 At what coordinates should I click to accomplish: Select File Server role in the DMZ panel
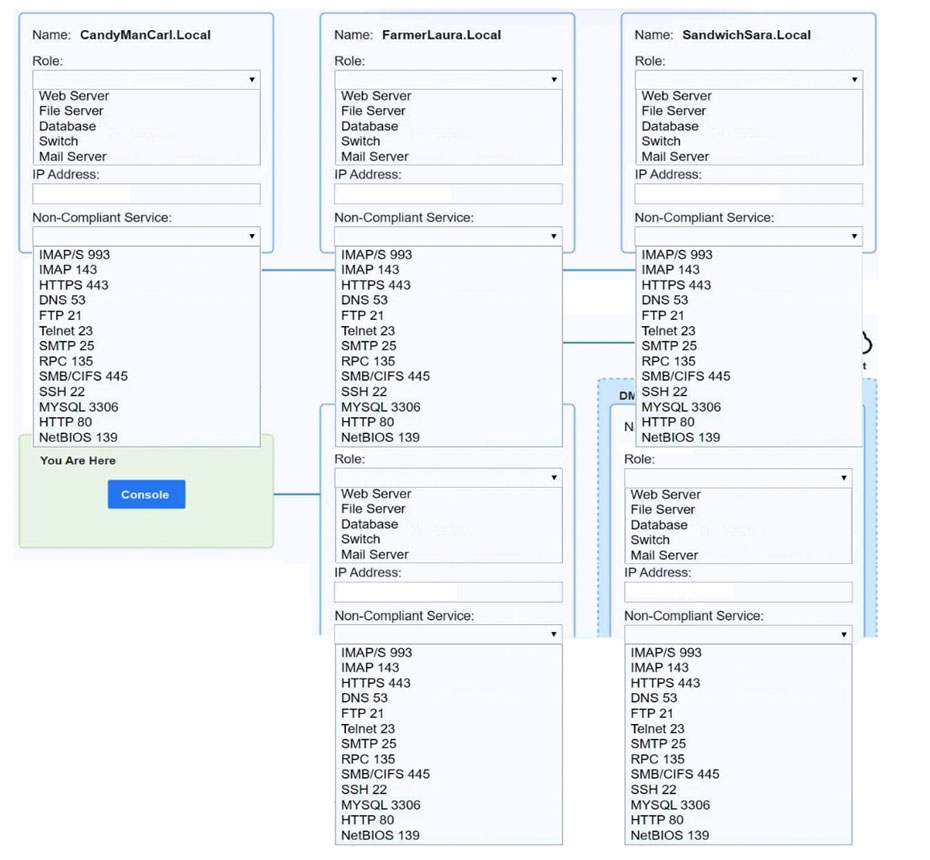coord(662,510)
